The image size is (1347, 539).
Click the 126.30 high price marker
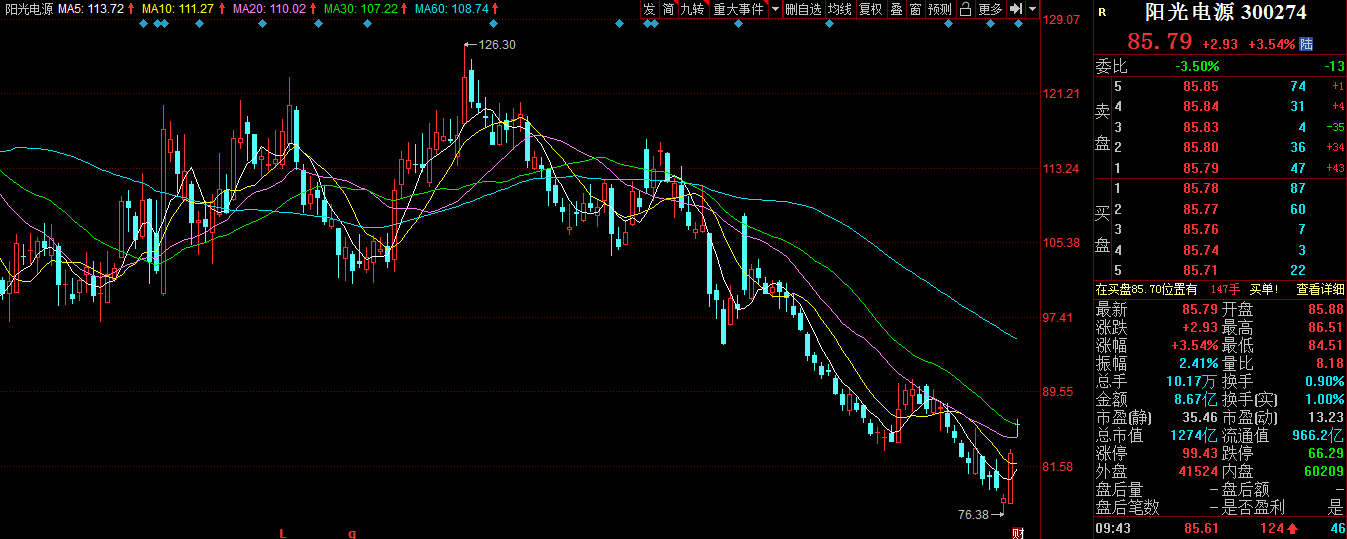point(496,45)
